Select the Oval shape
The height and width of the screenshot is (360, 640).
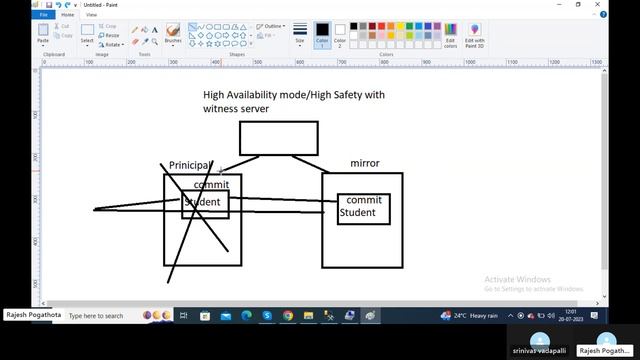coord(209,27)
